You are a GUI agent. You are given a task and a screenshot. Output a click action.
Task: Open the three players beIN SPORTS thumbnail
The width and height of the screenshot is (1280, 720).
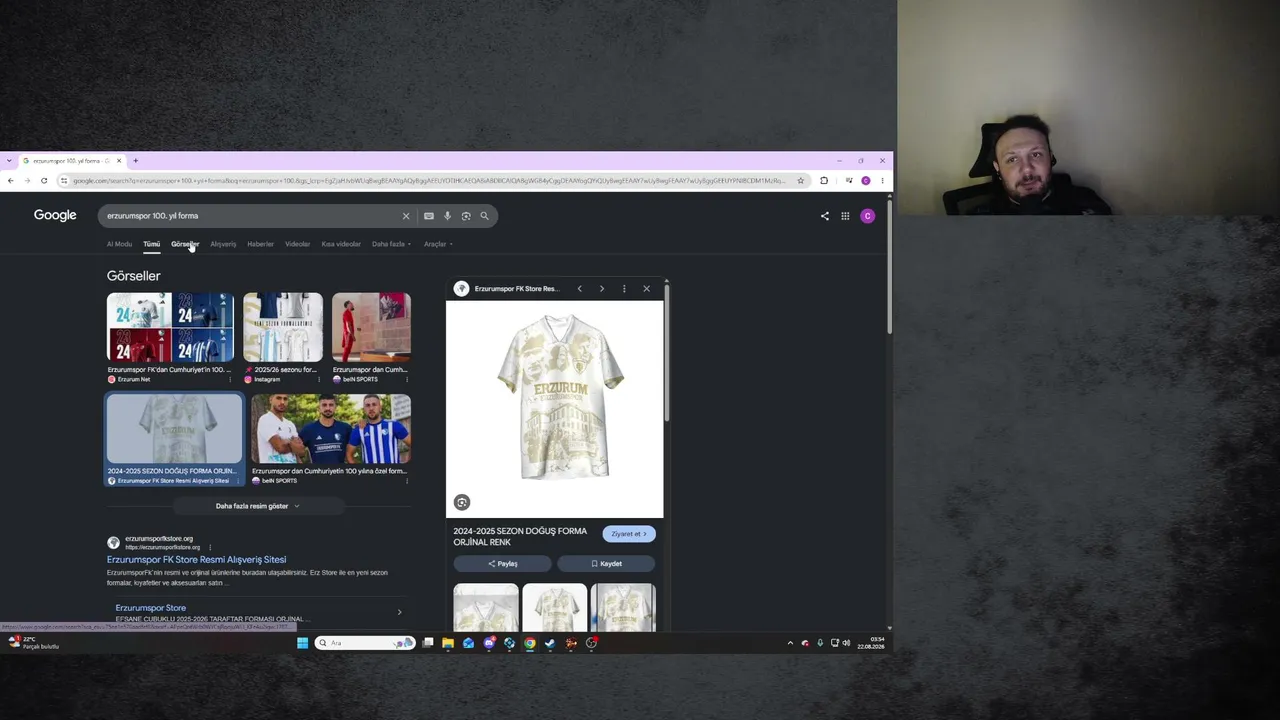(331, 429)
